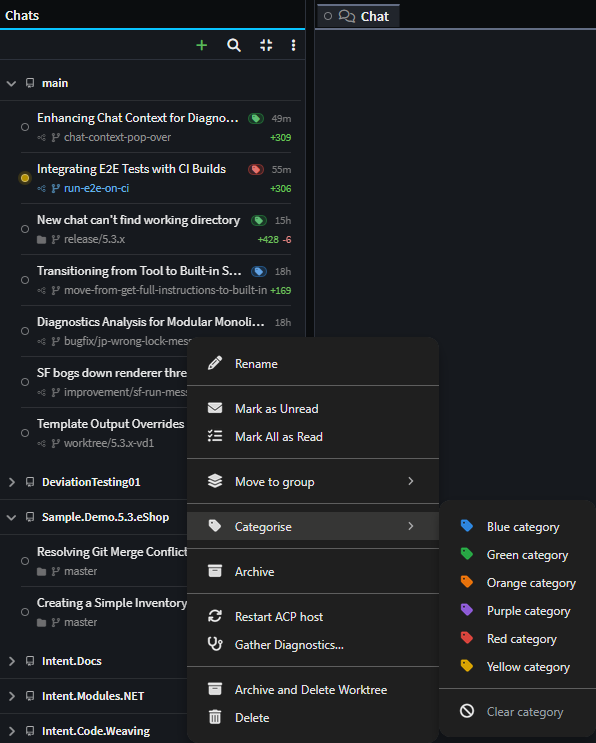Screen dimensions: 596x743
Task: Click the stethoscope icon for Gather Diagnostics
Action: (x=215, y=644)
